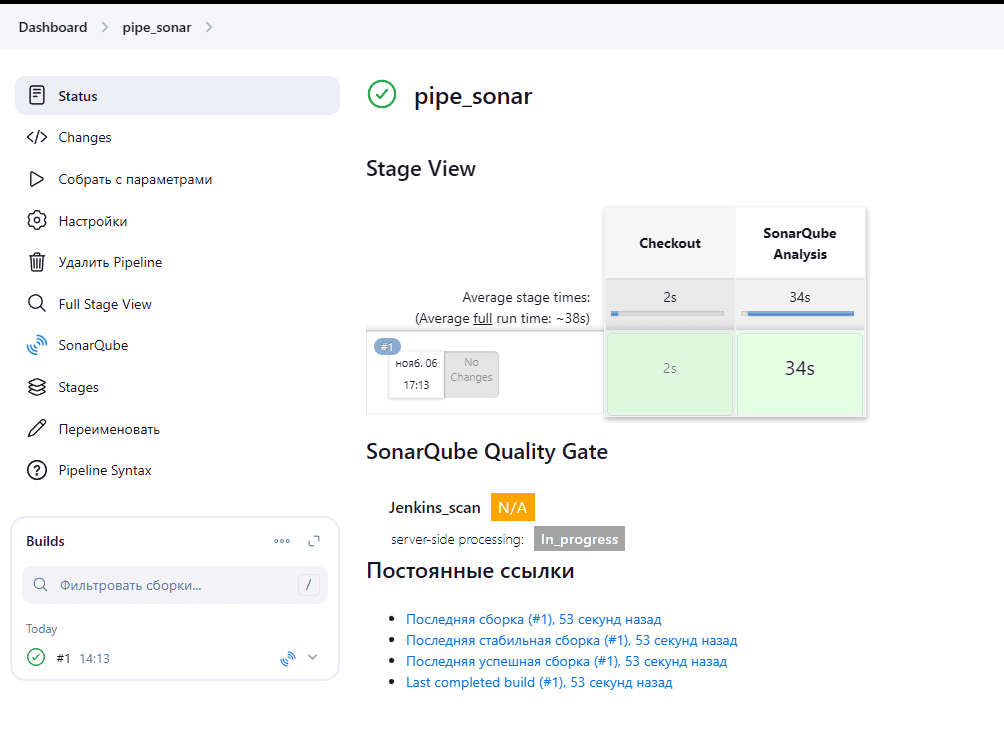The image size is (1004, 751).
Task: Select the Status sidebar item
Action: 78,96
